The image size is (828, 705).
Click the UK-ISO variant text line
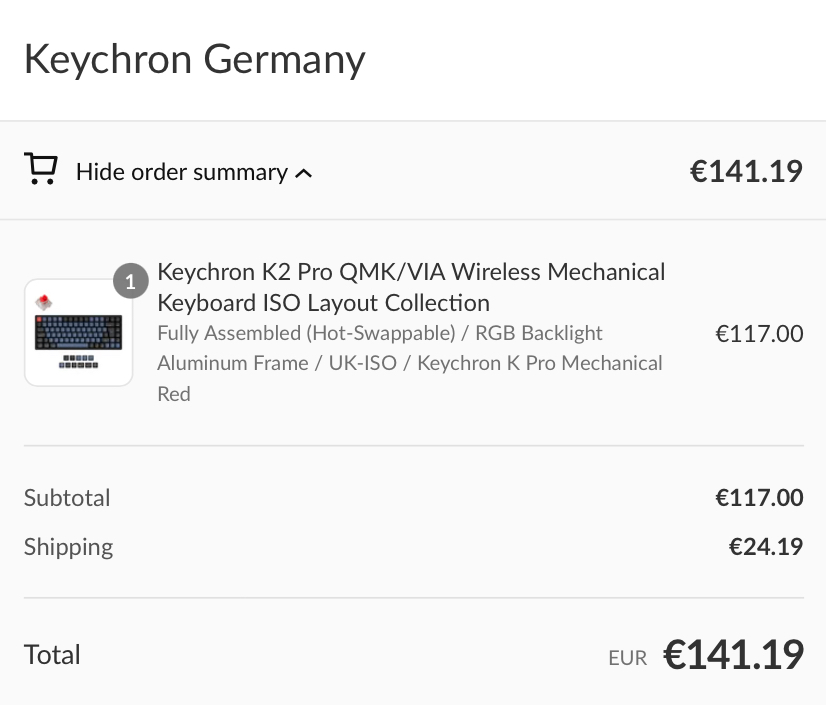coord(366,363)
